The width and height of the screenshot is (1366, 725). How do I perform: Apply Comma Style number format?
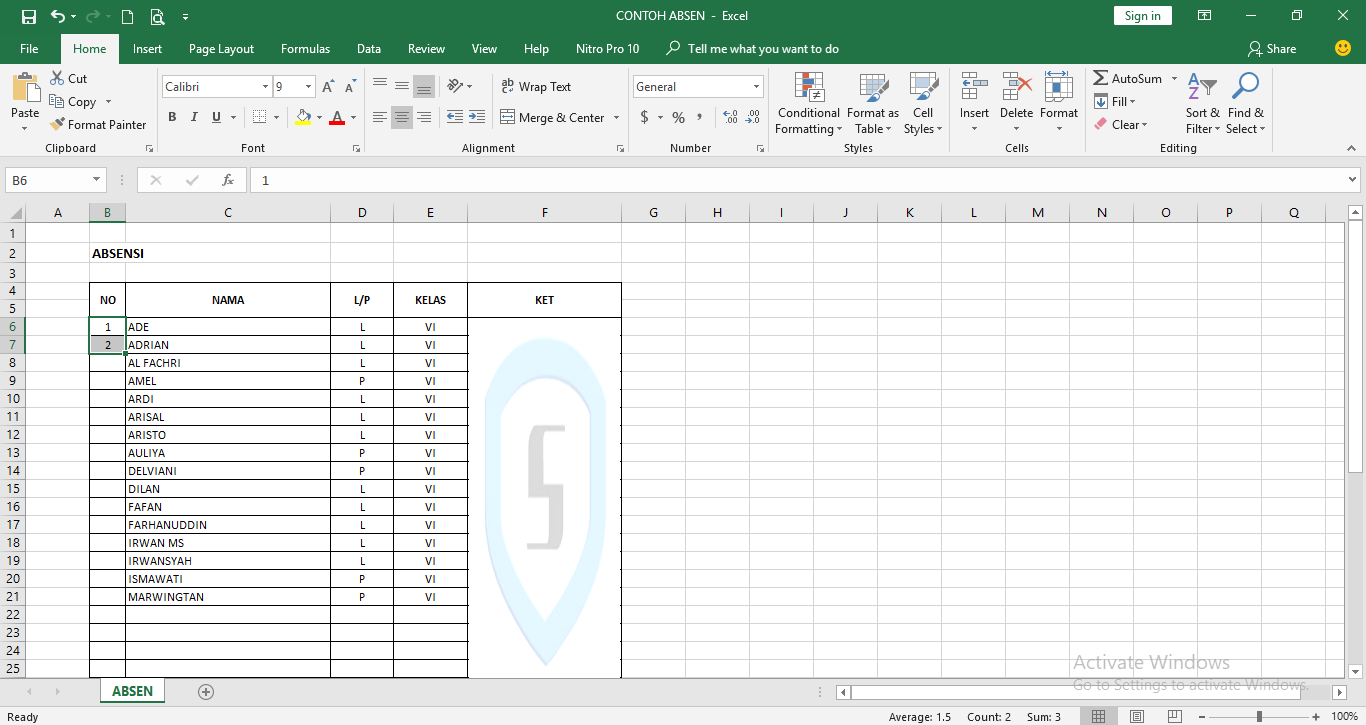(x=700, y=117)
